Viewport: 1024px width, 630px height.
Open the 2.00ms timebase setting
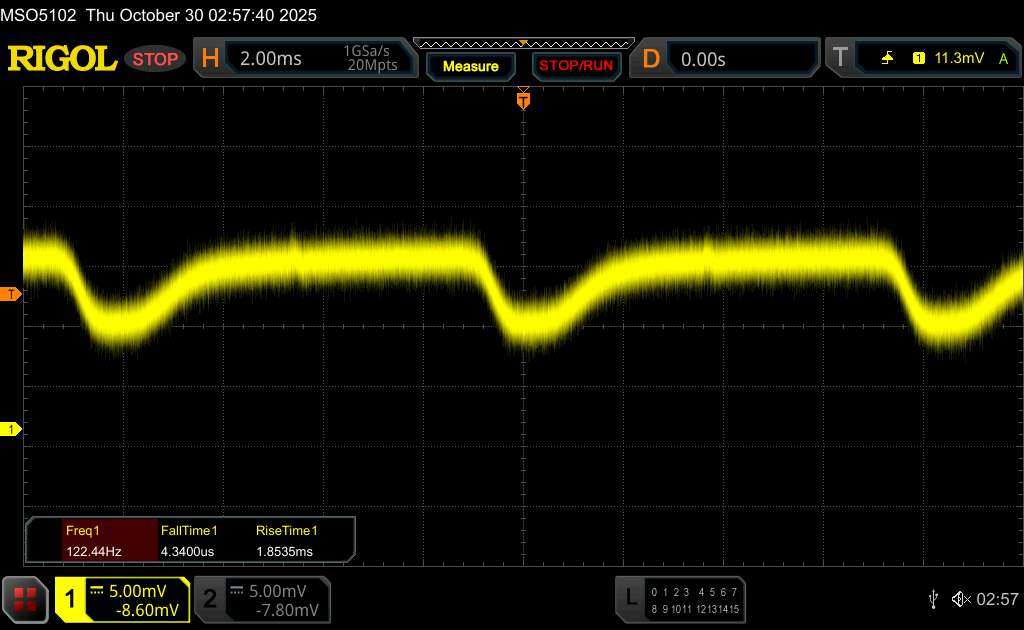pos(271,59)
